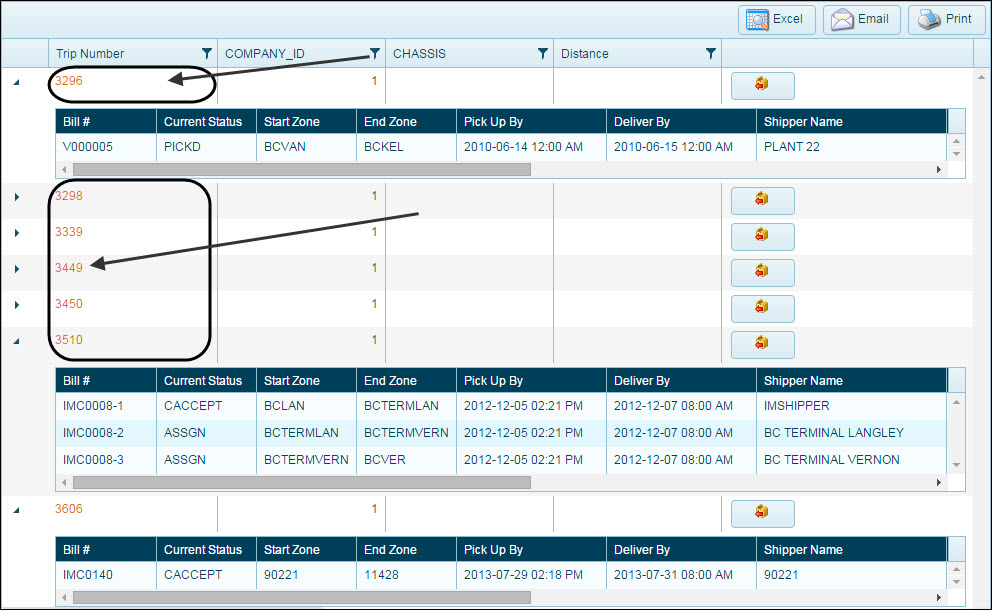The height and width of the screenshot is (610, 992).
Task: Click horizontal scrollbar under bill V000005
Action: tap(302, 170)
